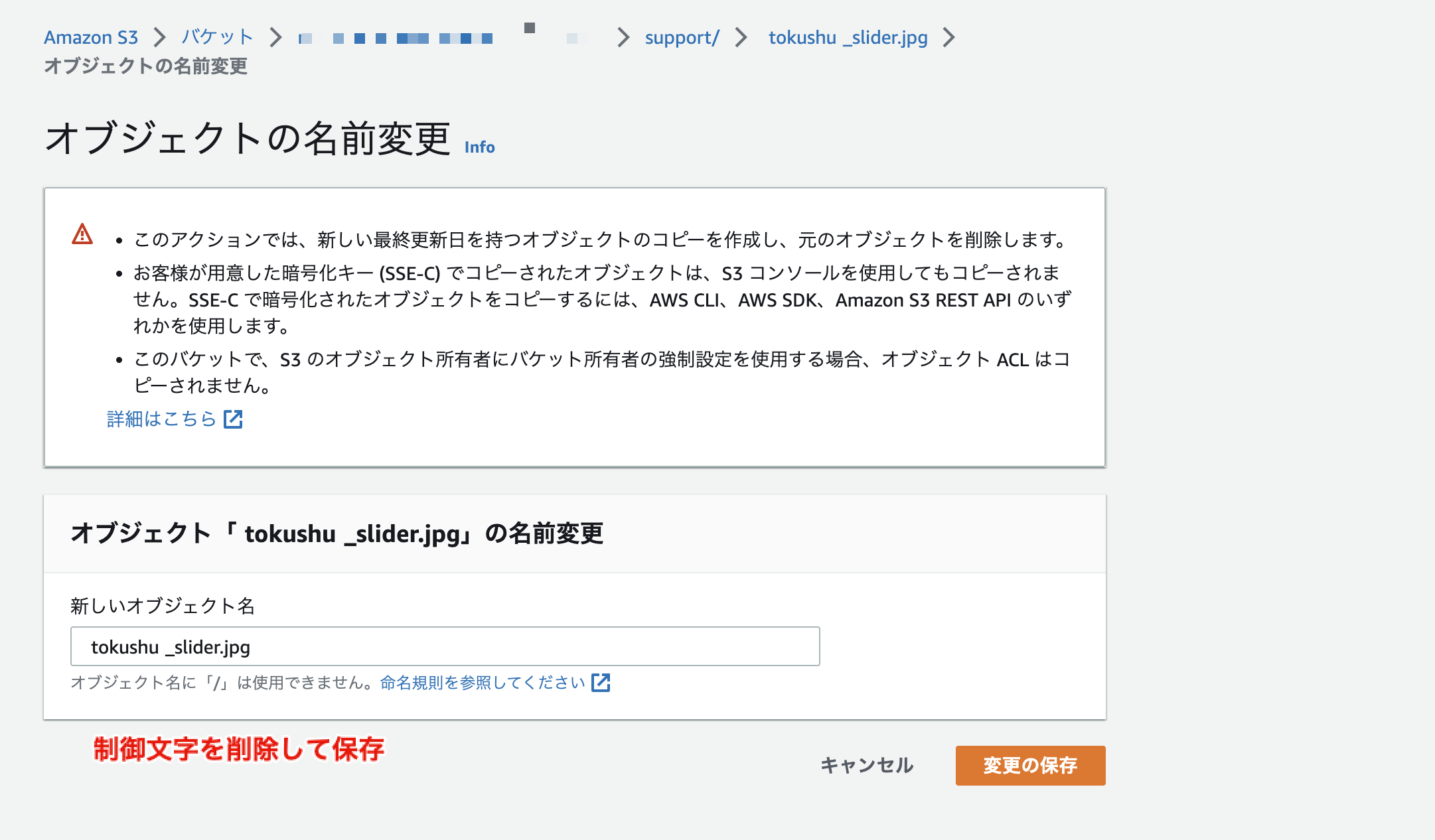The width and height of the screenshot is (1435, 840).
Task: Click the red warning triangle icon
Action: click(82, 234)
